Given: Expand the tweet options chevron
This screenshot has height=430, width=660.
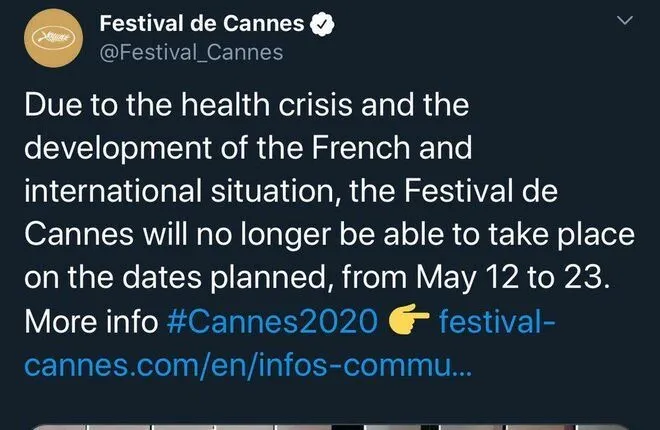Looking at the screenshot, I should coord(627,21).
